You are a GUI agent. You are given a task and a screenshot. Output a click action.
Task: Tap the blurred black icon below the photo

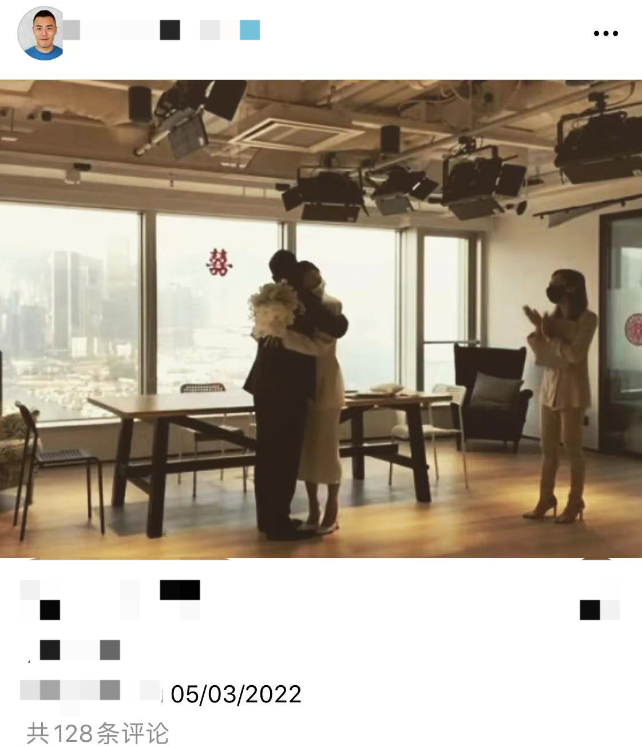click(x=180, y=590)
